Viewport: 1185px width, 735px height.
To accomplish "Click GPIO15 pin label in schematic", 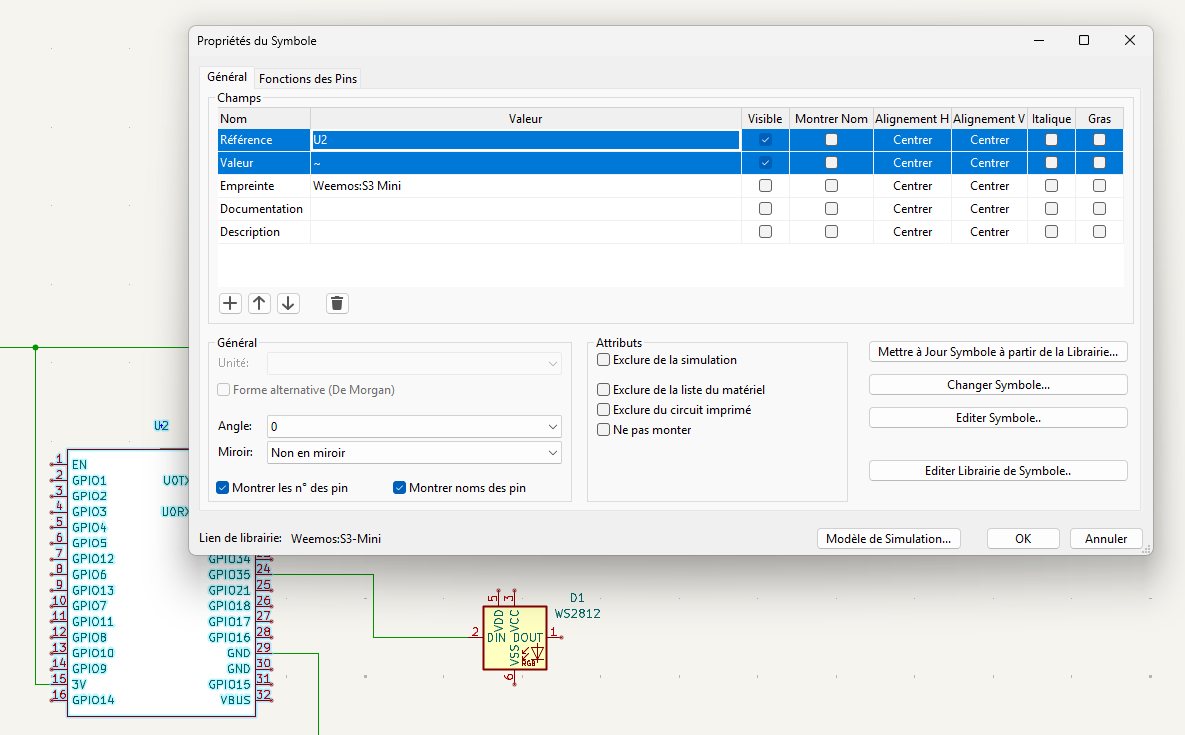I will (x=229, y=684).
